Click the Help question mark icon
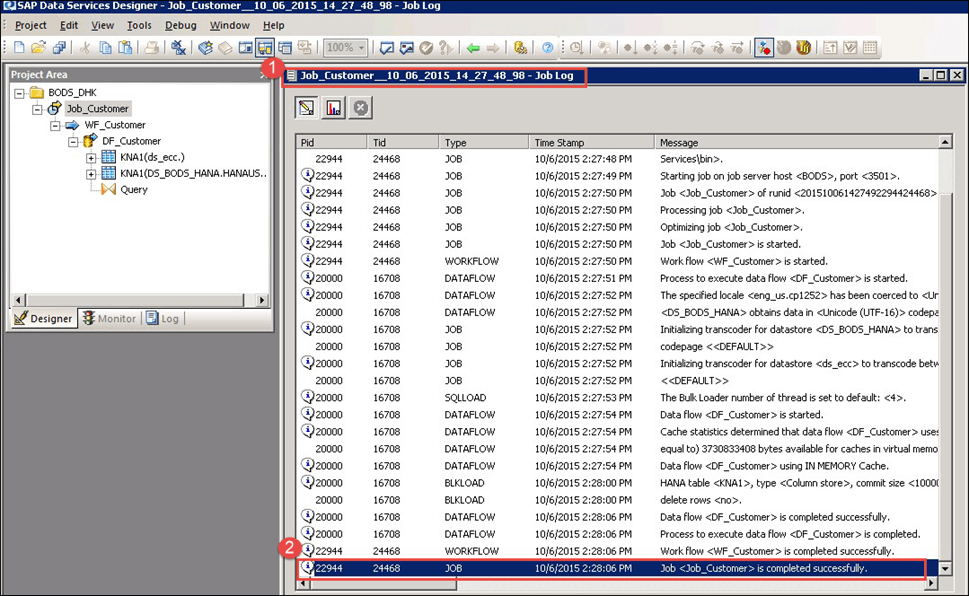The image size is (969, 596). tap(547, 47)
